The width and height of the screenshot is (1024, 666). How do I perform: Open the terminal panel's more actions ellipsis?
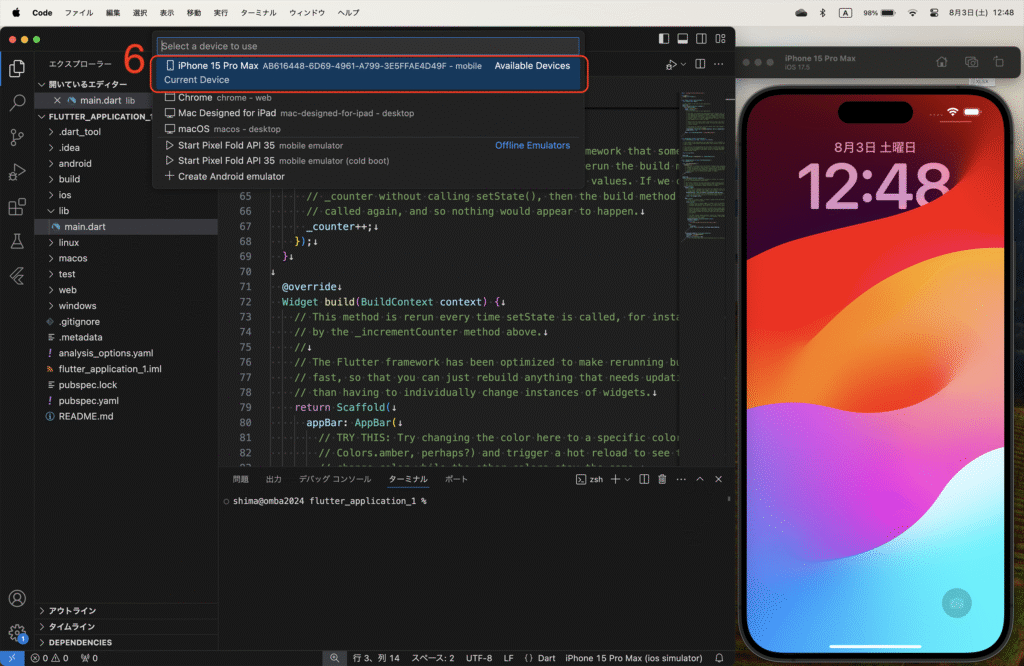(x=681, y=479)
